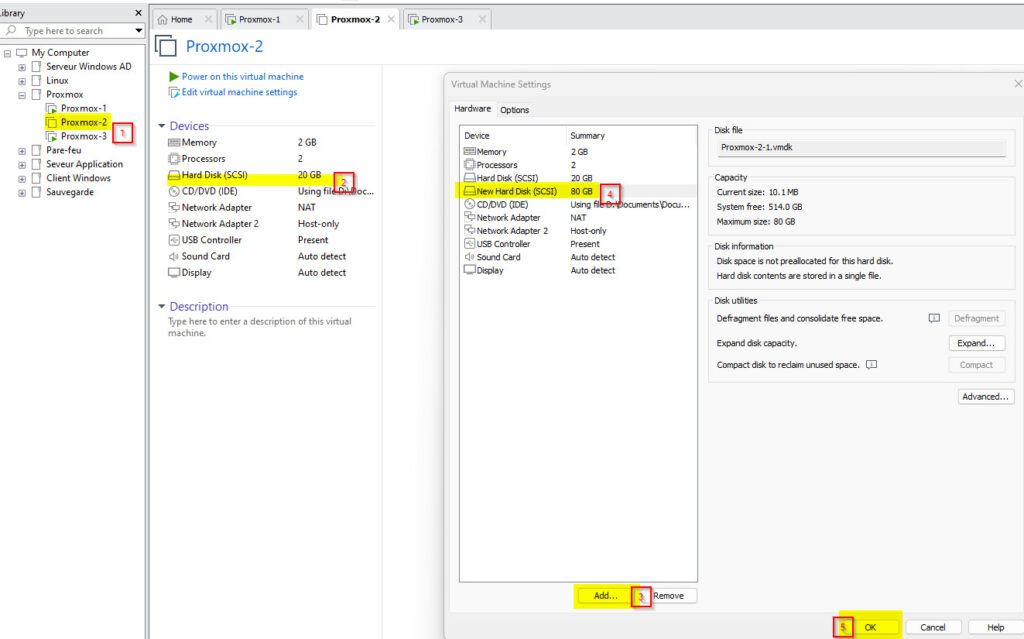This screenshot has height=639, width=1024.
Task: Collapse the Proxmox folder node
Action: pyautogui.click(x=22, y=95)
